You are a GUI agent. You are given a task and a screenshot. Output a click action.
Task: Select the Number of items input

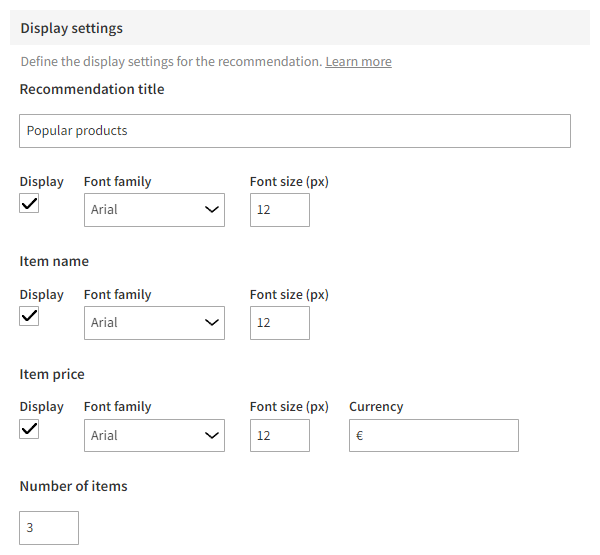coord(49,528)
